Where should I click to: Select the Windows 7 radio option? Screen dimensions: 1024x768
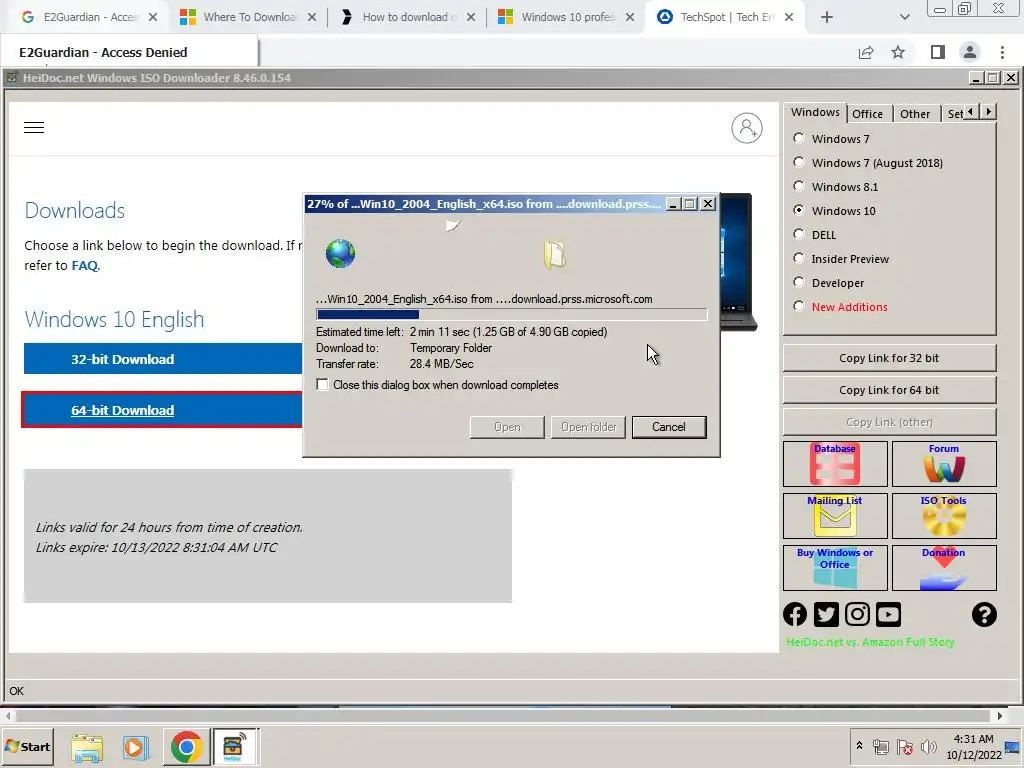coord(799,138)
